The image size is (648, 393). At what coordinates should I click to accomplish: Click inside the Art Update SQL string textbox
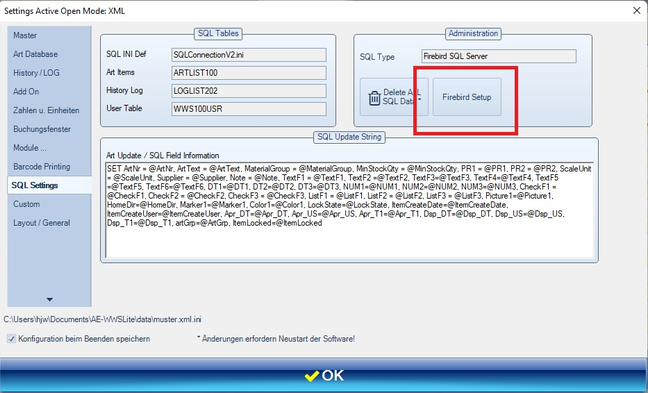coord(350,210)
